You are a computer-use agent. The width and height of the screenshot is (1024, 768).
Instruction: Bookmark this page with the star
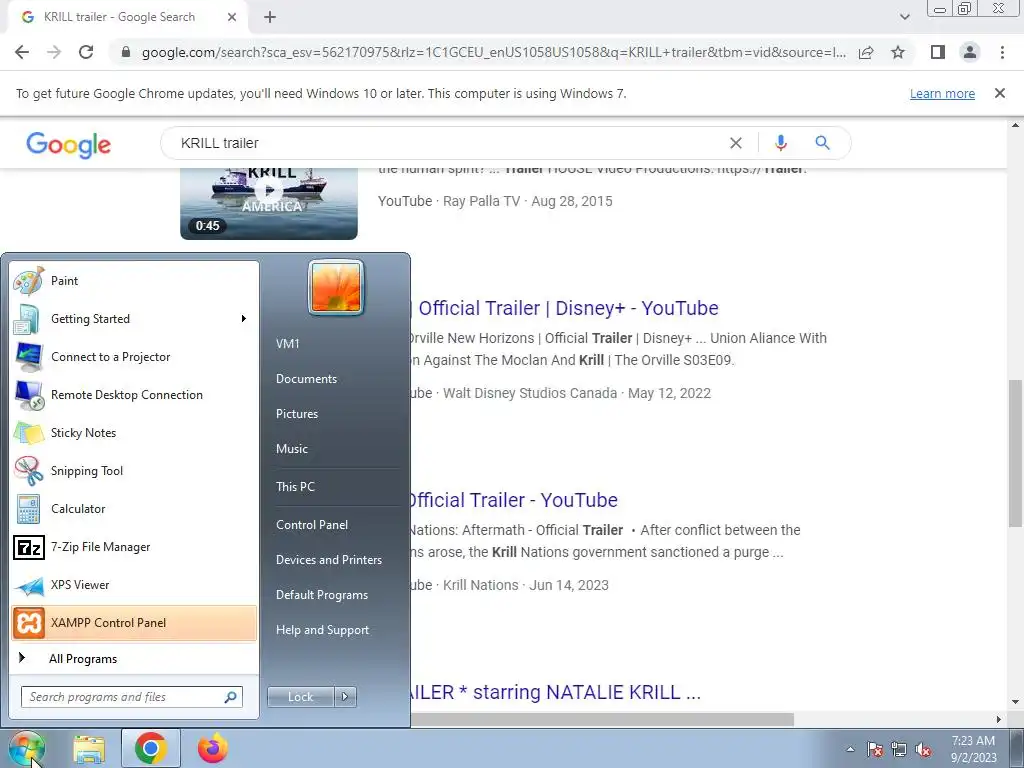(x=898, y=52)
